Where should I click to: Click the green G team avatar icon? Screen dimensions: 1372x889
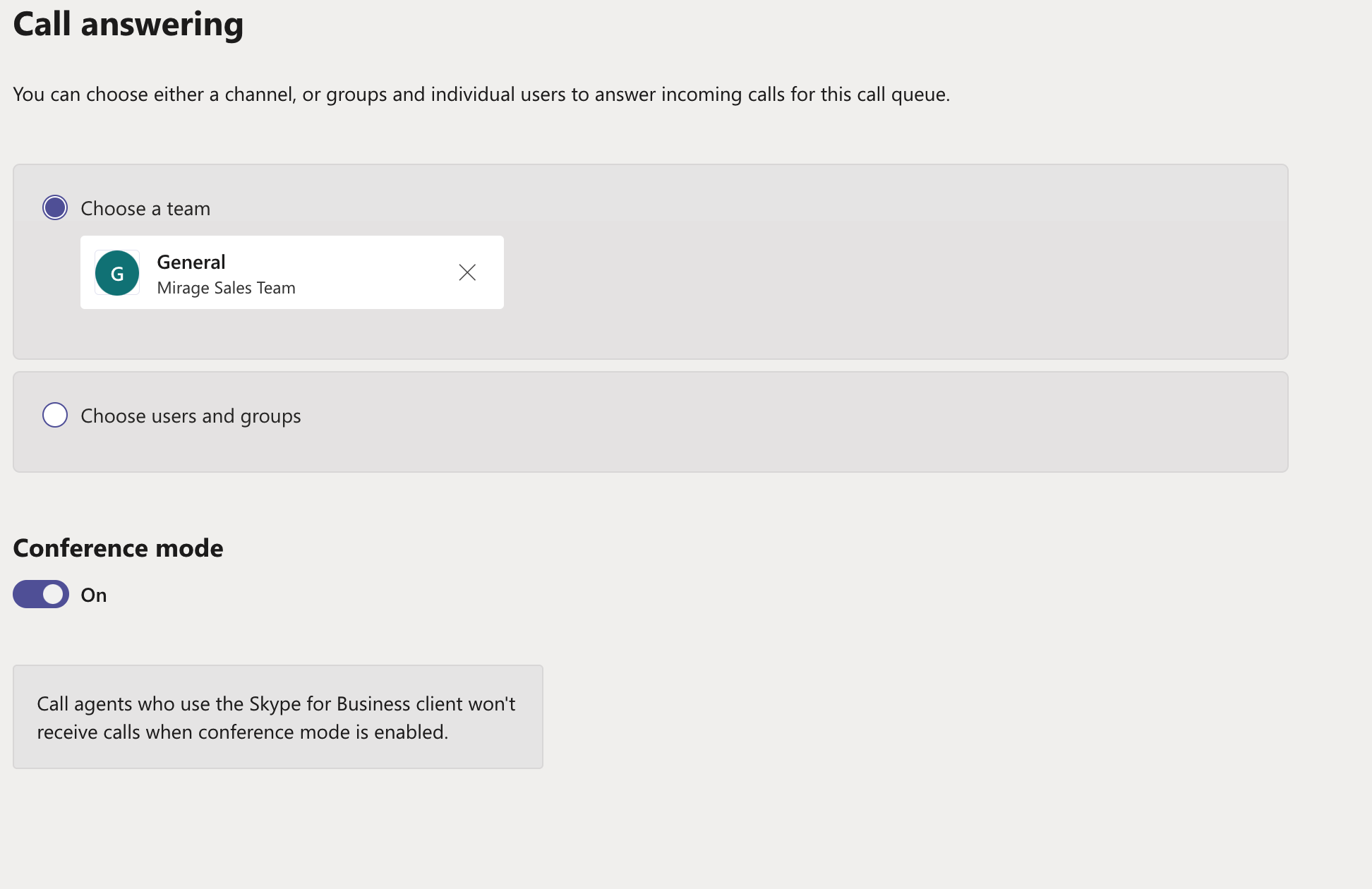point(117,272)
